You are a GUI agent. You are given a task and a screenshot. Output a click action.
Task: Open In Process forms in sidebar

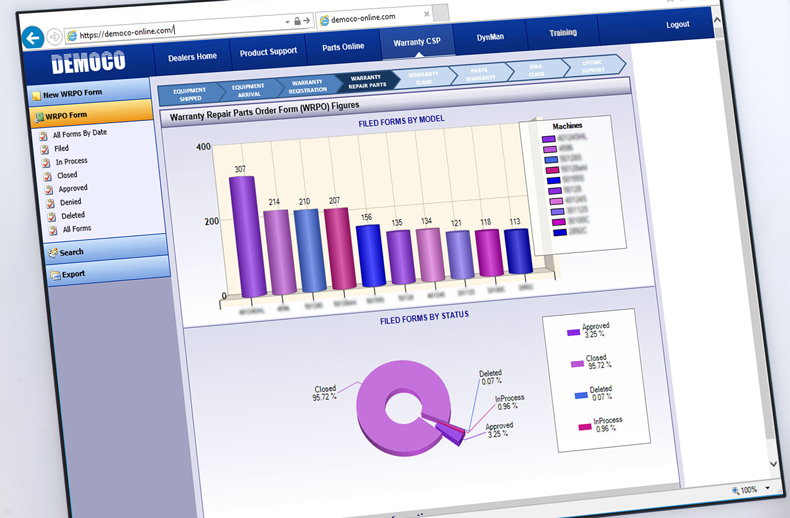[x=71, y=161]
